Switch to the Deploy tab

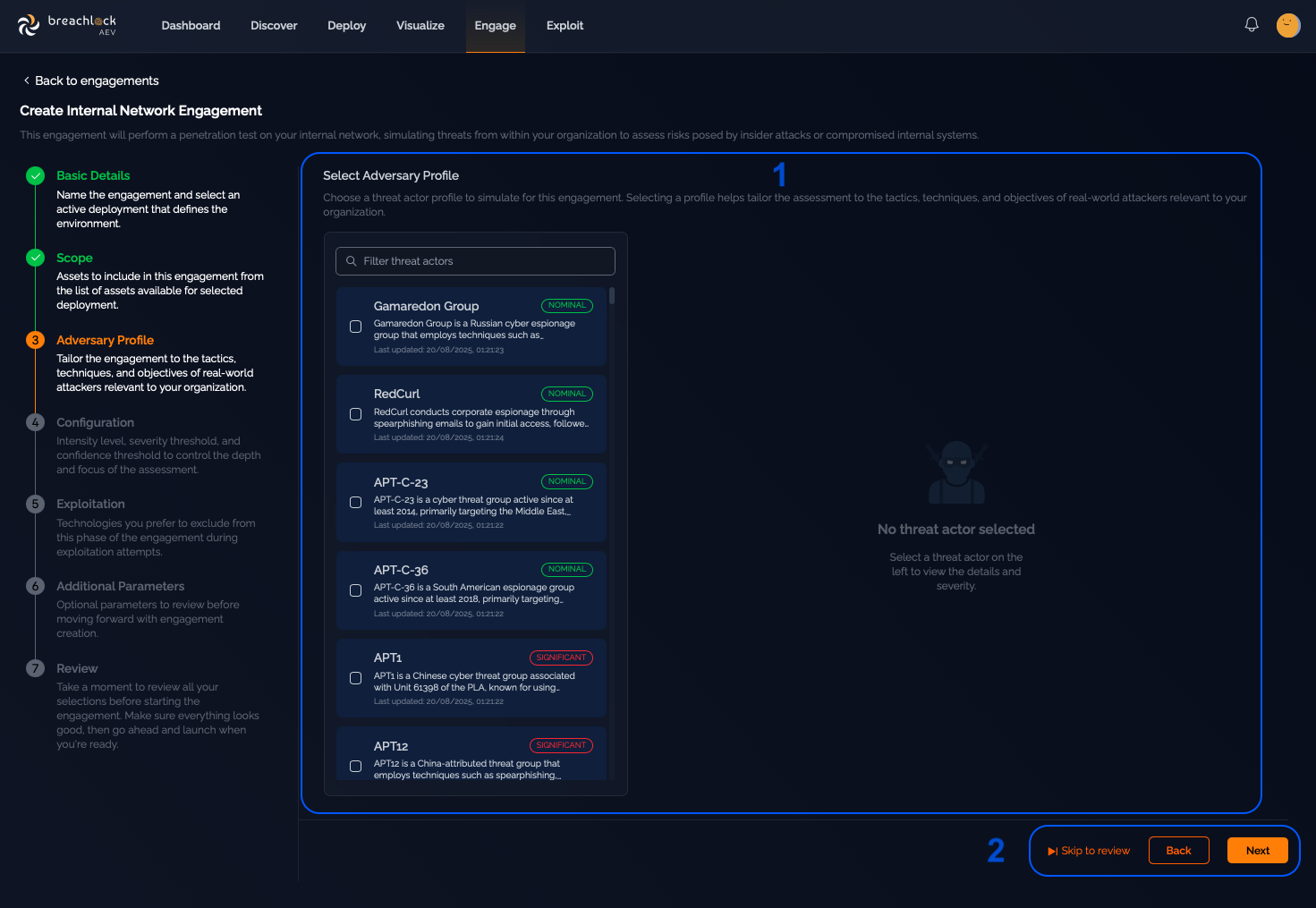point(347,26)
